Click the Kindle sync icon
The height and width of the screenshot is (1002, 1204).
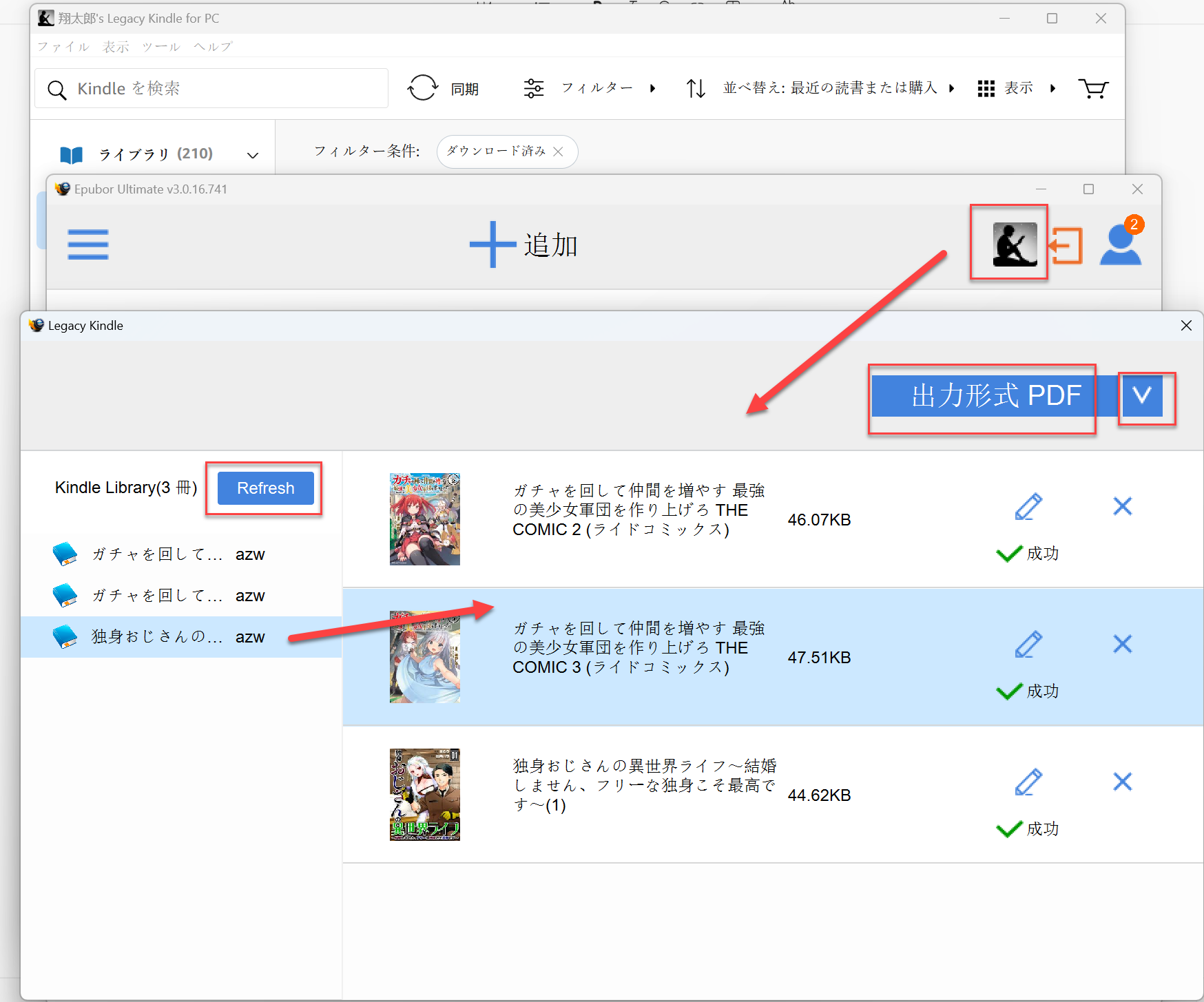423,88
